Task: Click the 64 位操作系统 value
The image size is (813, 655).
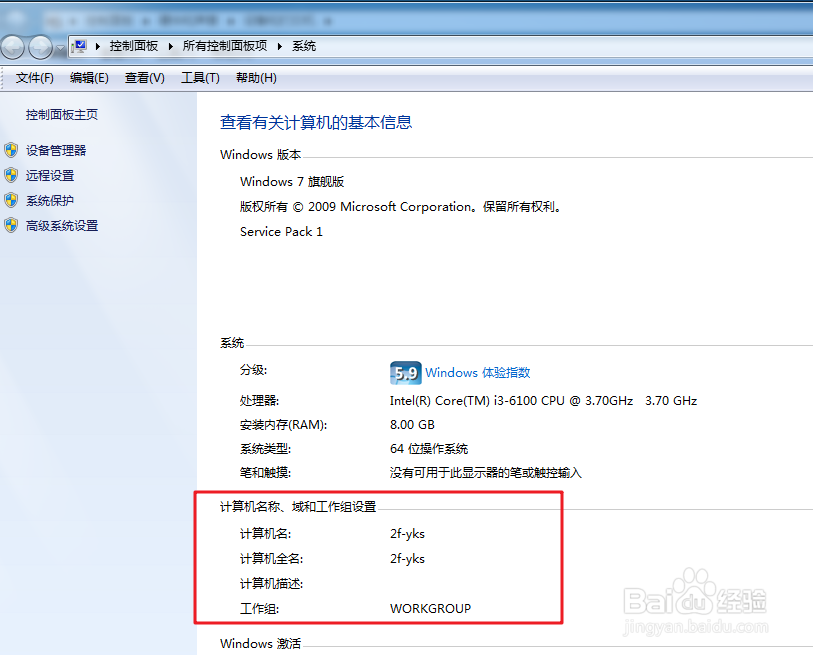Action: pos(429,449)
